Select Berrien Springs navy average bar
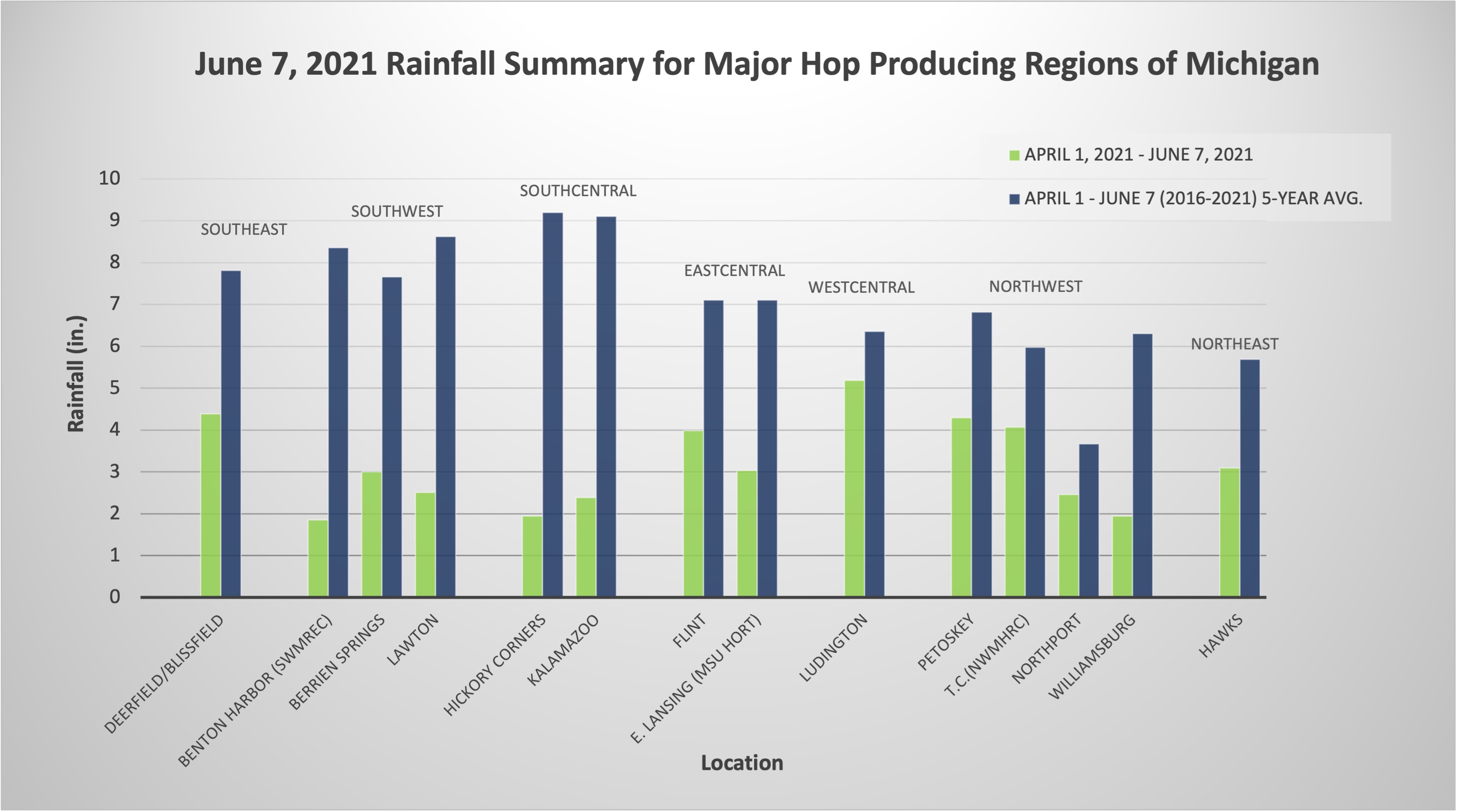This screenshot has width=1458, height=812. (392, 437)
